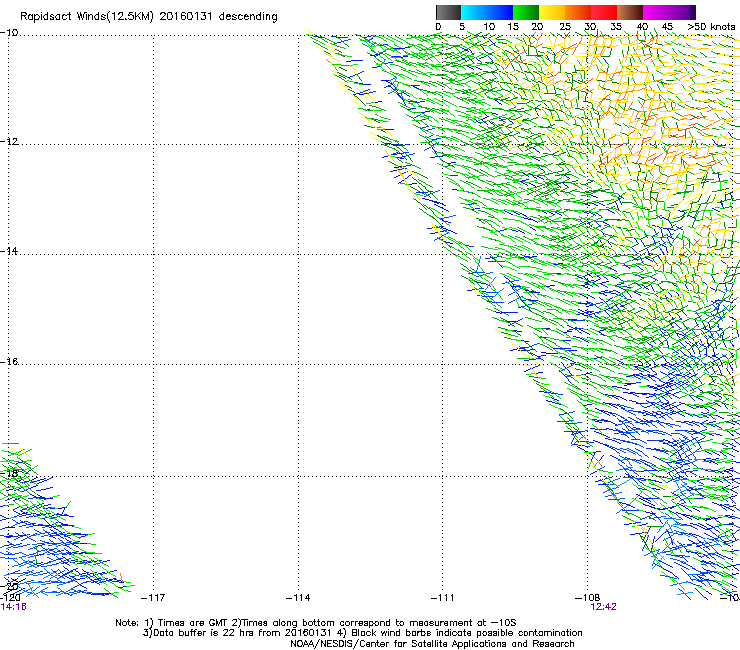Click the plot title 'Rapidscat Winds(12.5KM) 20160131 descending'
740x650 pixels.
pyautogui.click(x=149, y=16)
